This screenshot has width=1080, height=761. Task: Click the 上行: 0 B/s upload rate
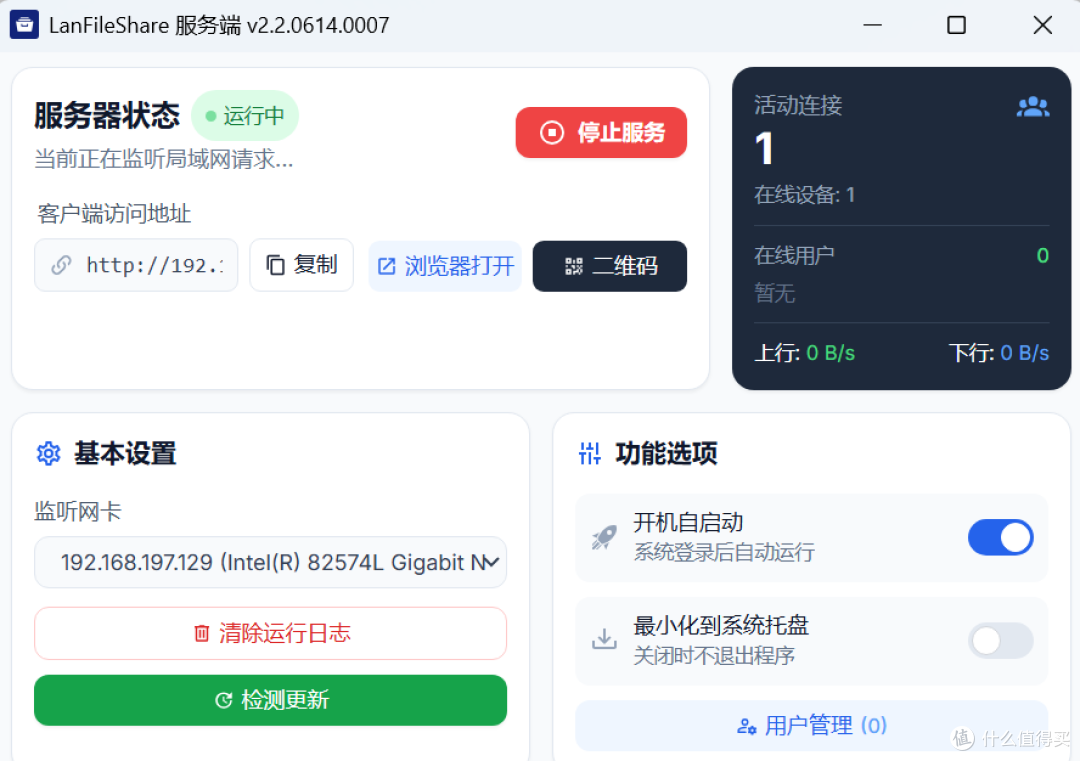click(x=804, y=353)
